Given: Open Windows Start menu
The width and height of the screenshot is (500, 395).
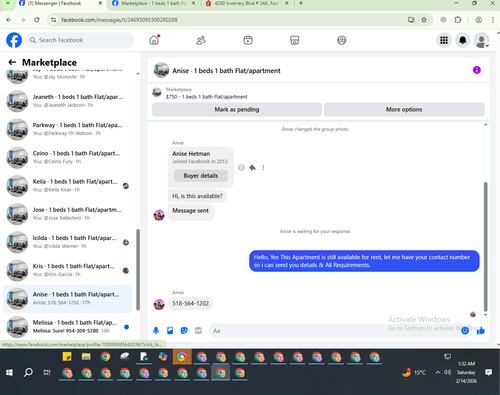Looking at the screenshot, I should 9,372.
